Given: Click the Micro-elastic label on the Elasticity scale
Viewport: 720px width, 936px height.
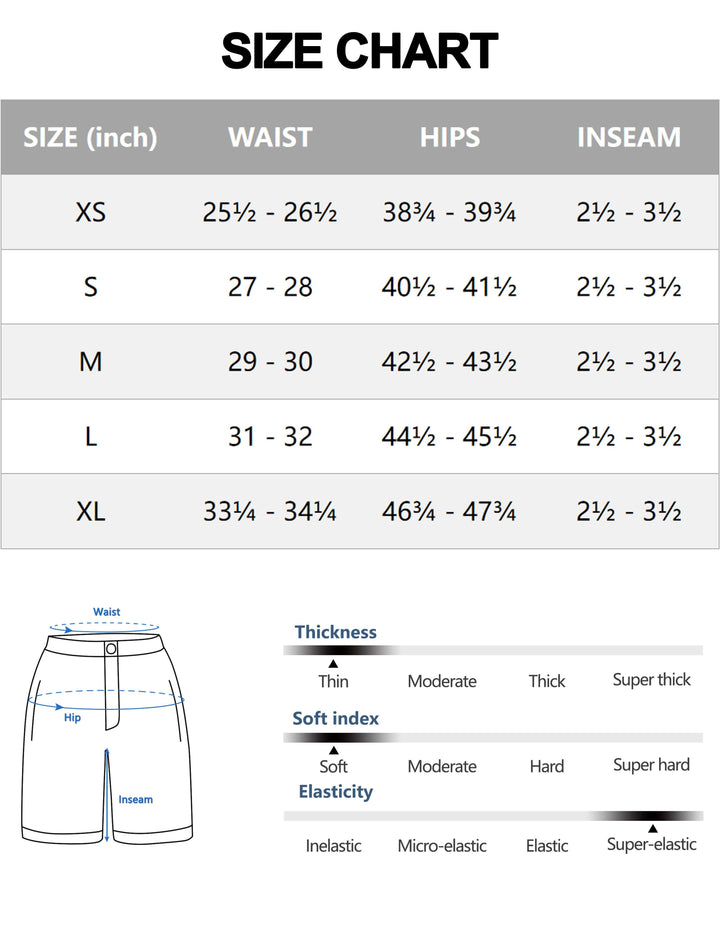Looking at the screenshot, I should click(442, 846).
